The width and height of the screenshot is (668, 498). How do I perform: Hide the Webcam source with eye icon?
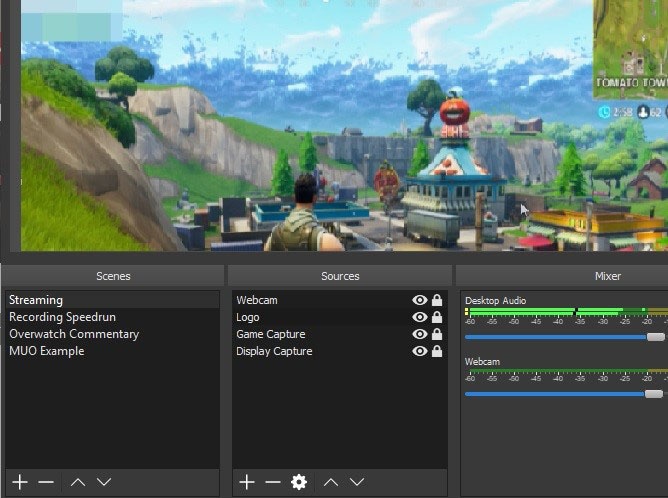point(420,300)
